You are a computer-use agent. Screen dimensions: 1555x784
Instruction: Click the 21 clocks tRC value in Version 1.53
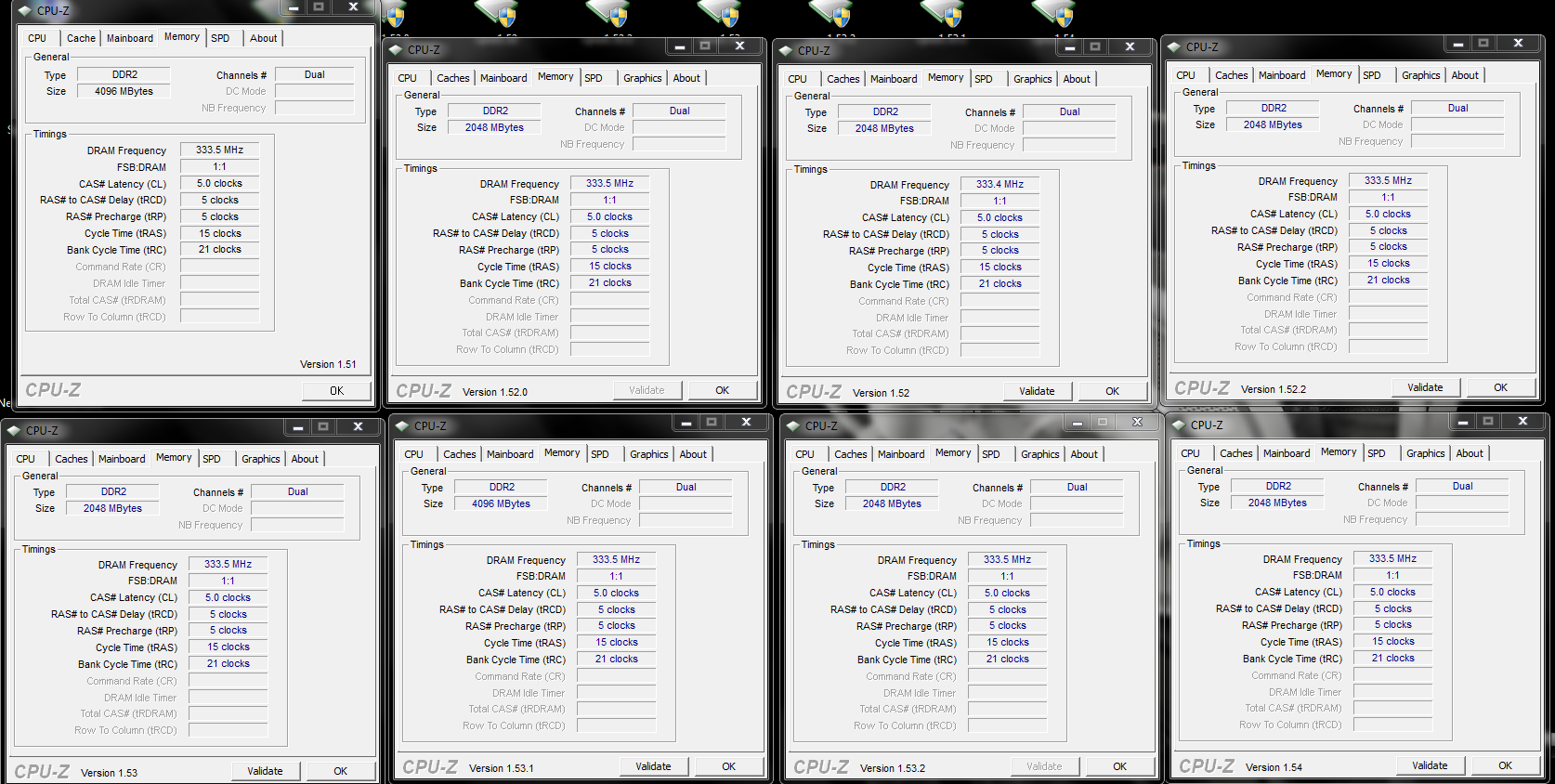coord(229,663)
